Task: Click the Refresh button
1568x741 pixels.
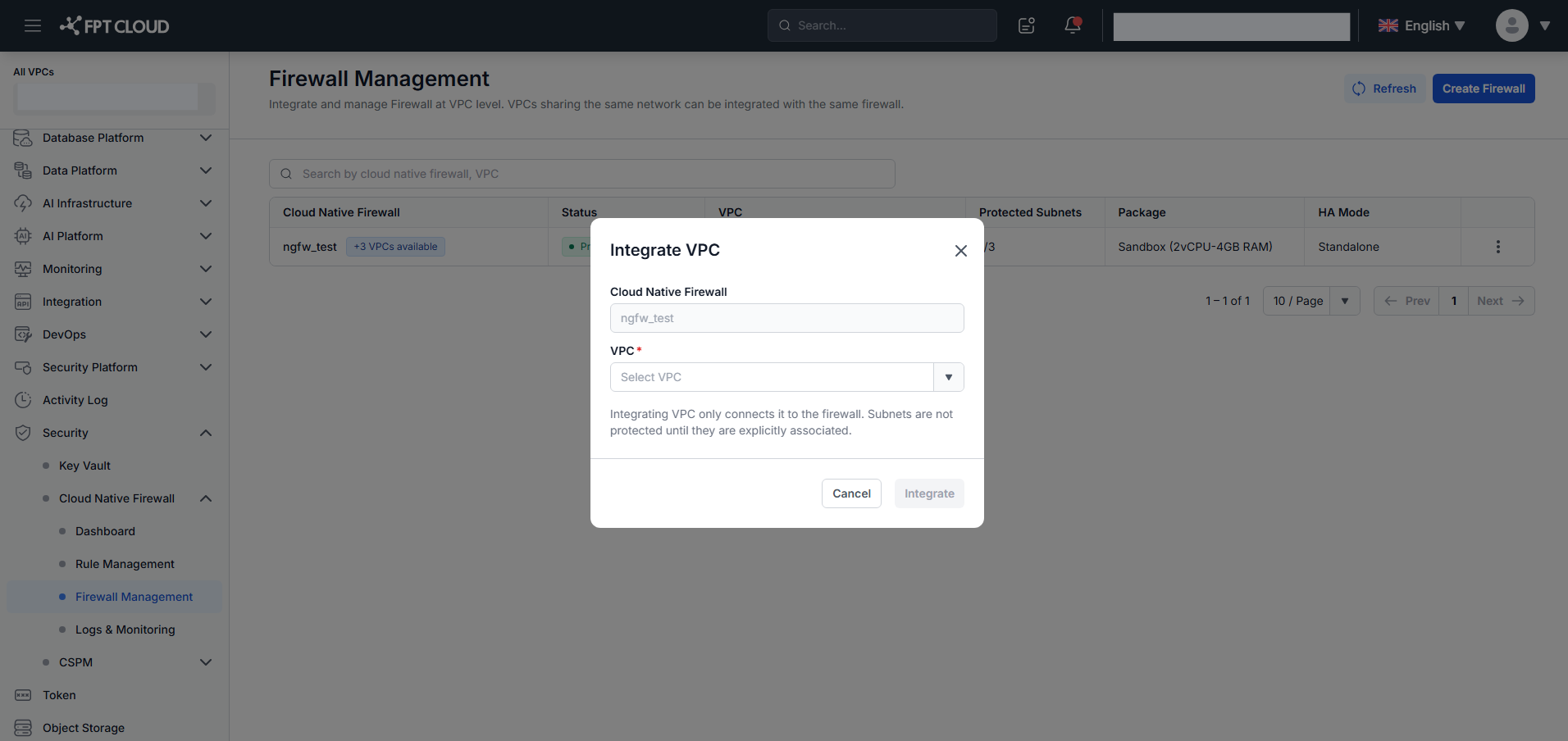Action: (1384, 89)
